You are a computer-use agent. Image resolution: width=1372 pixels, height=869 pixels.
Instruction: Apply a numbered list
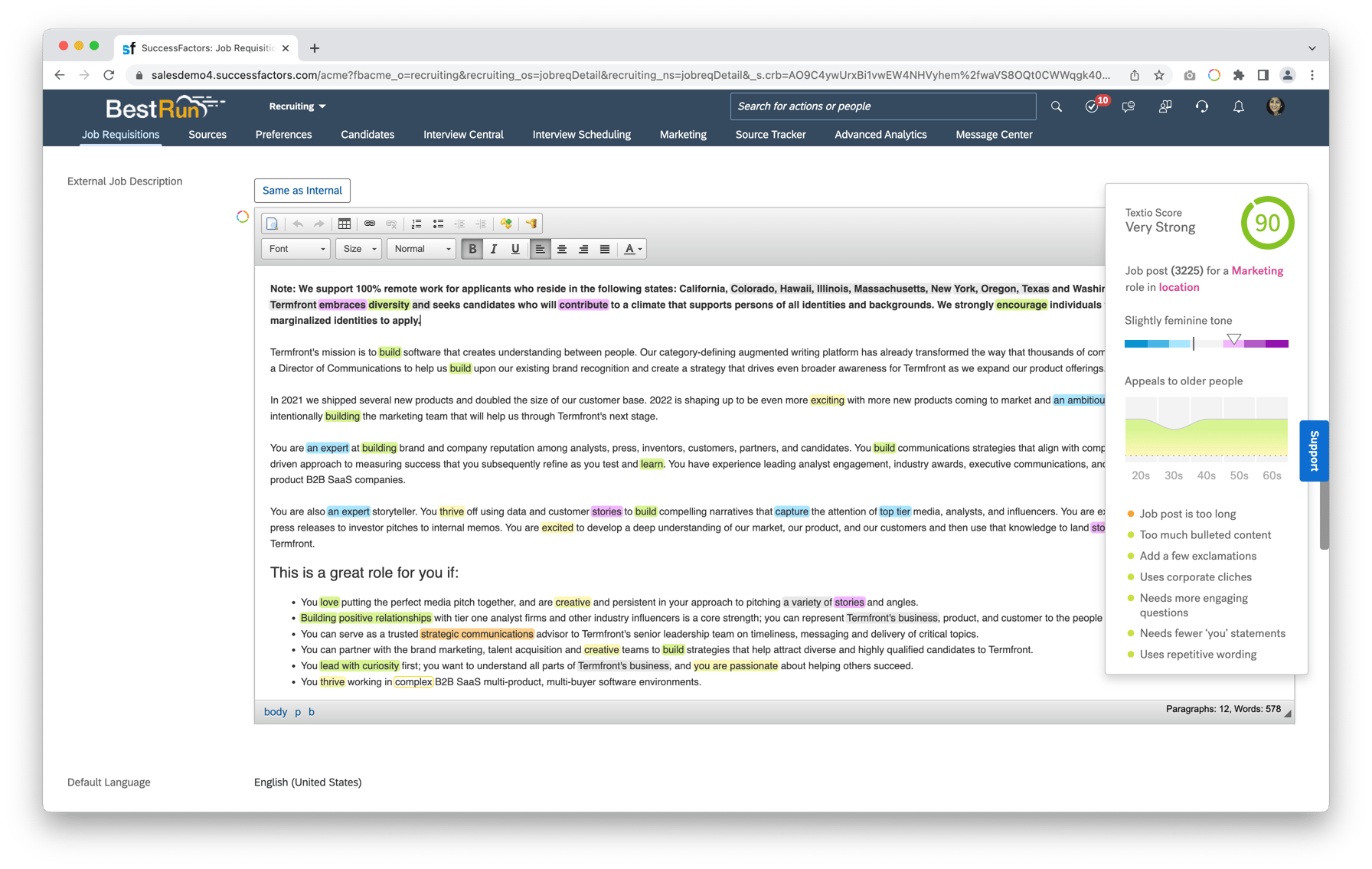(416, 224)
